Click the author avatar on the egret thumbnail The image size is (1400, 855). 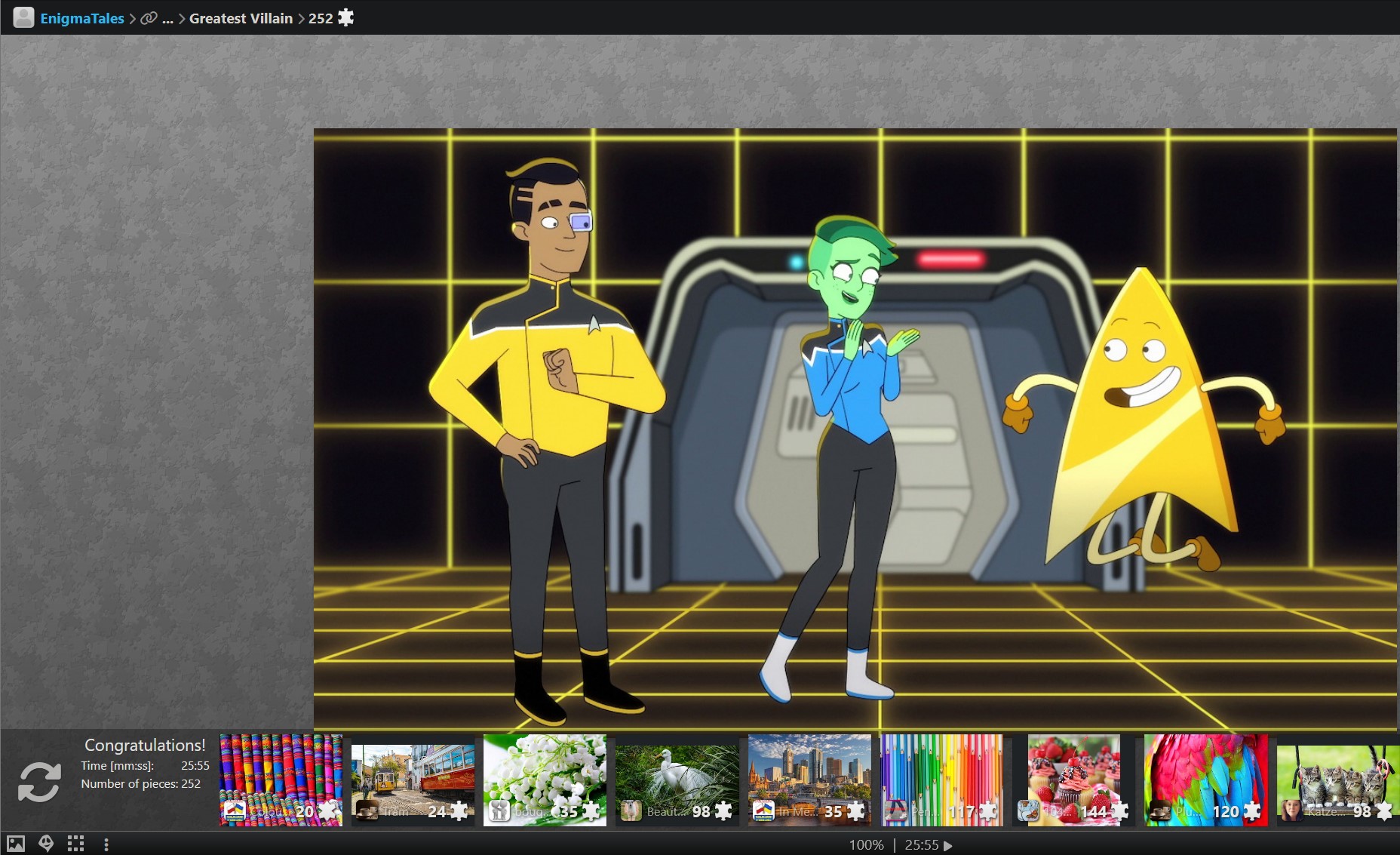pyautogui.click(x=631, y=811)
